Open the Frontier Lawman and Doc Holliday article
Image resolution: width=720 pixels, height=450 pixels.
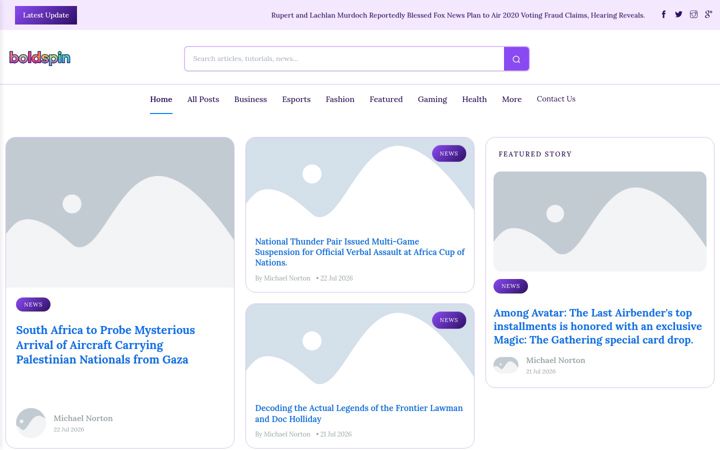[x=359, y=413]
